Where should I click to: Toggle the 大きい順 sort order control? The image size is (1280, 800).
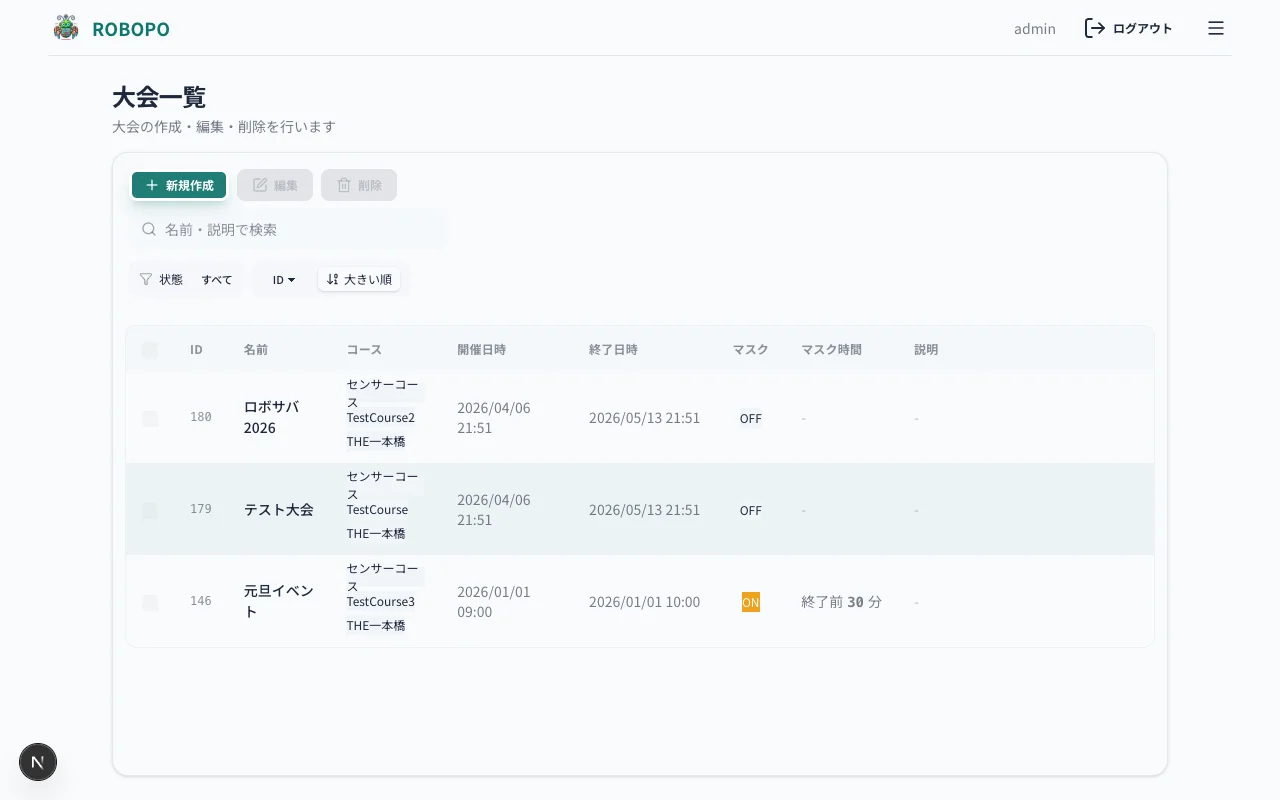[x=359, y=280]
